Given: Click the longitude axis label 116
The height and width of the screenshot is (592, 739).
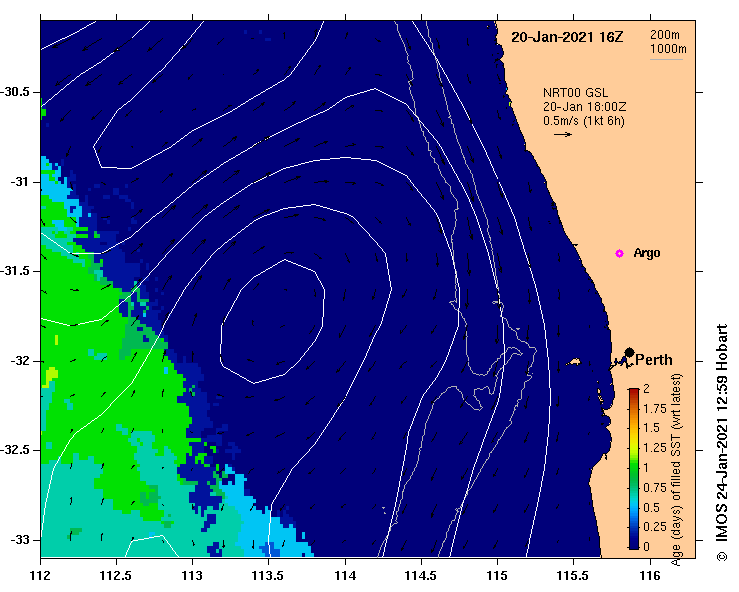Looking at the screenshot, I should tap(650, 576).
